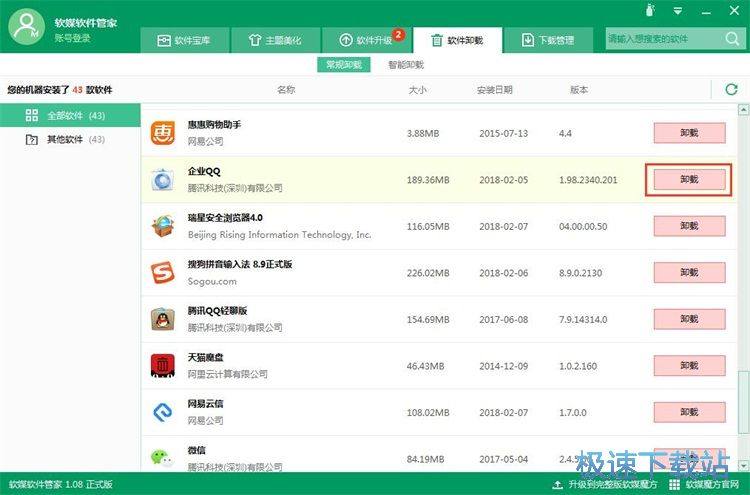Select 其他软件 (43) category
The image size is (750, 495).
70,139
